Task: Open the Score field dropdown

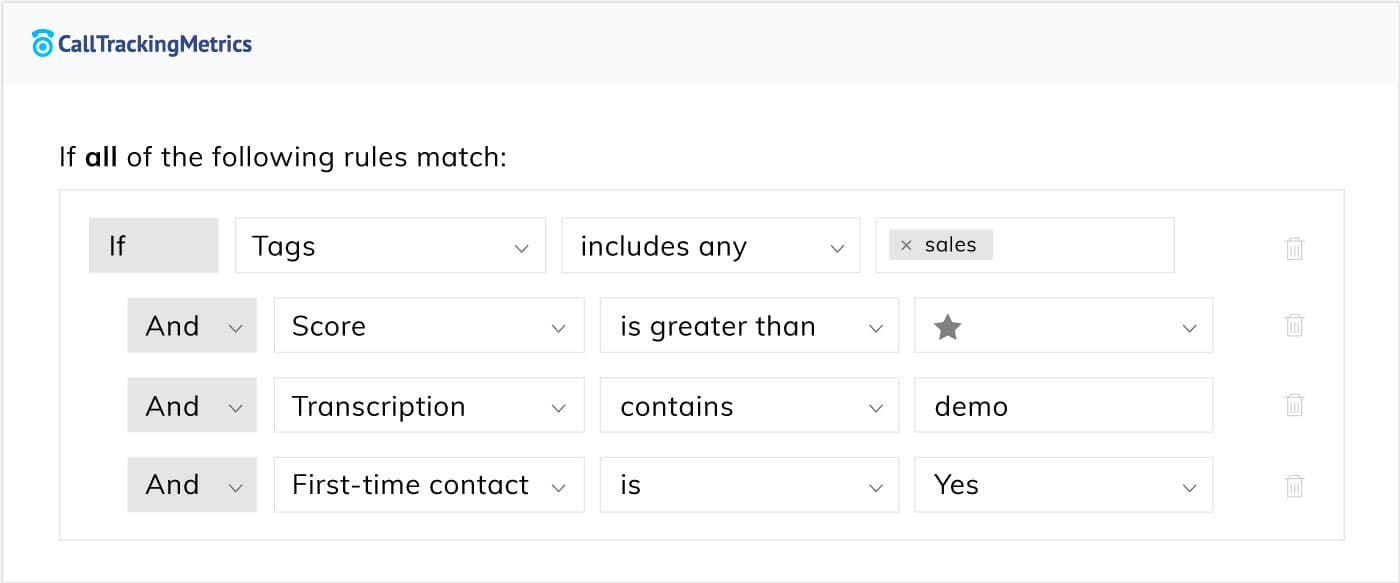Action: click(x=428, y=326)
